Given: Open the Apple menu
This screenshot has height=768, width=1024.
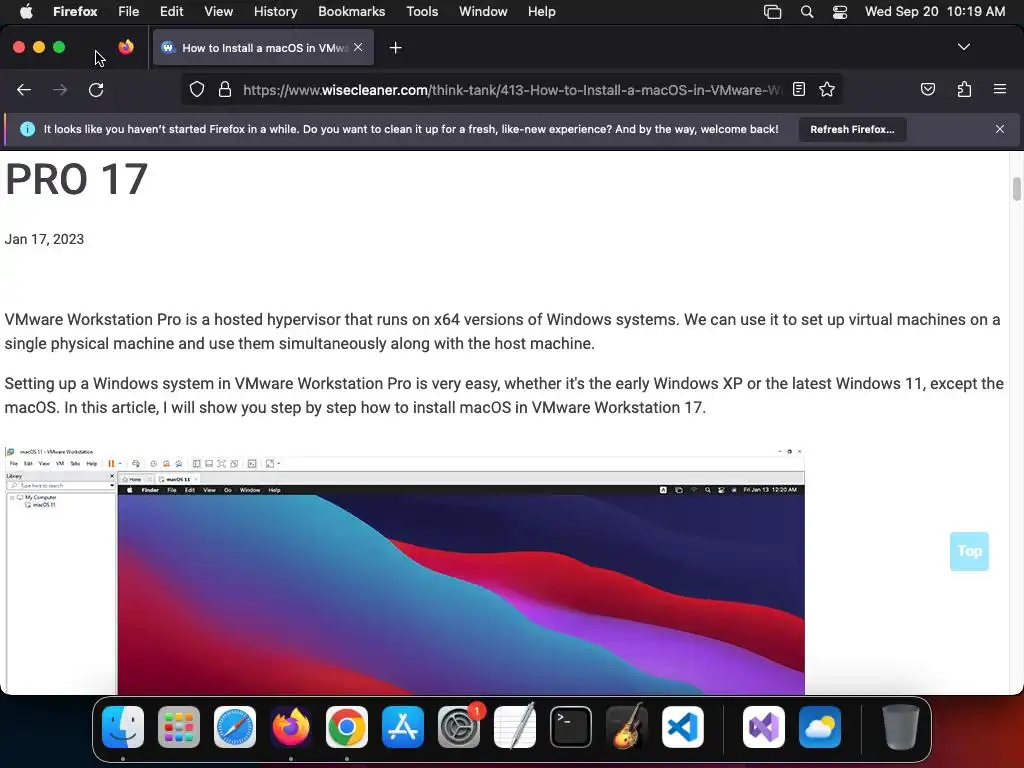Looking at the screenshot, I should tap(26, 11).
